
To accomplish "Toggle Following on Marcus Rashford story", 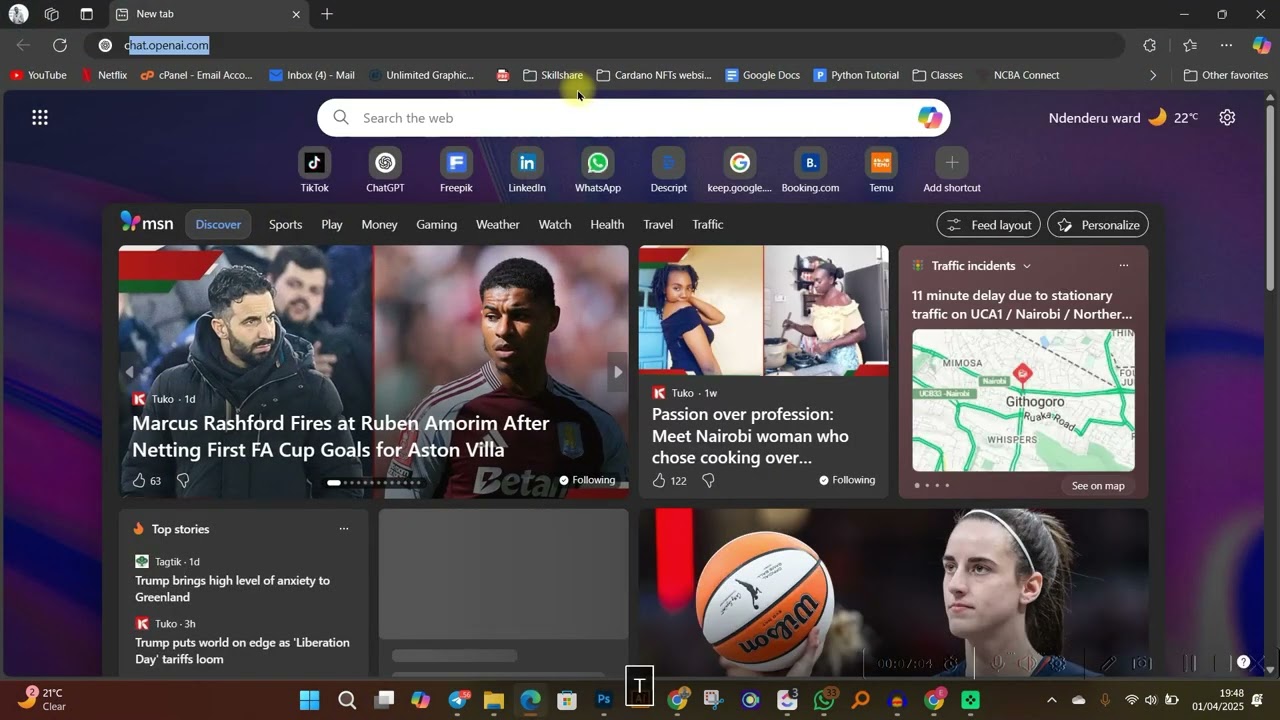I will click(587, 480).
